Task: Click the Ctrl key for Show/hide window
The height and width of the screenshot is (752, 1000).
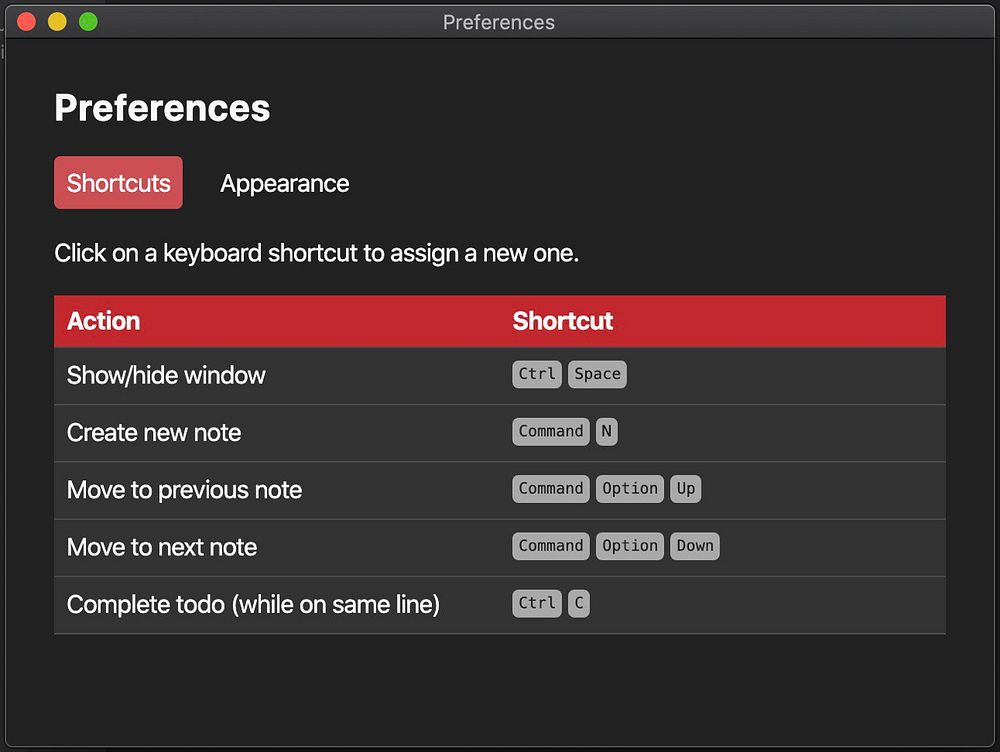Action: click(537, 374)
